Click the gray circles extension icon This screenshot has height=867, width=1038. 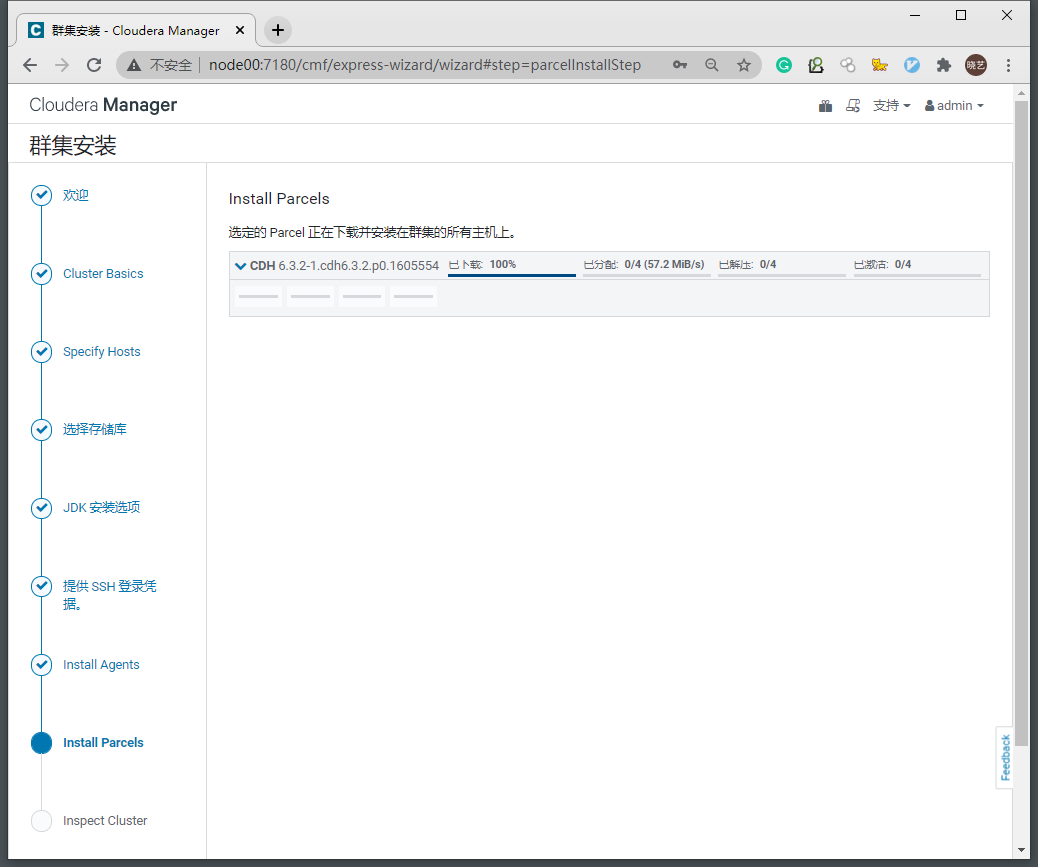[x=848, y=65]
